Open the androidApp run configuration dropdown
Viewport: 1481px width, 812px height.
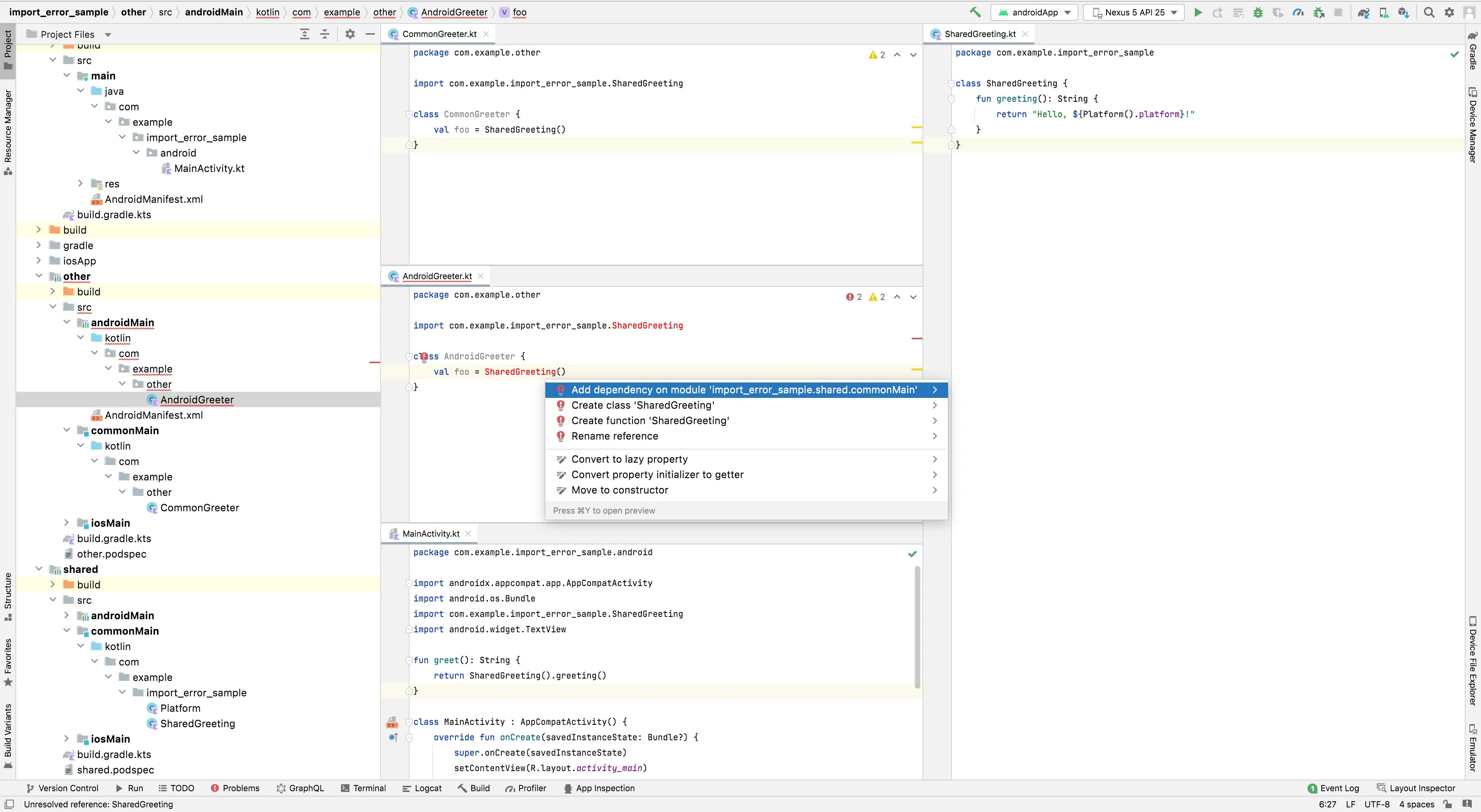1034,12
